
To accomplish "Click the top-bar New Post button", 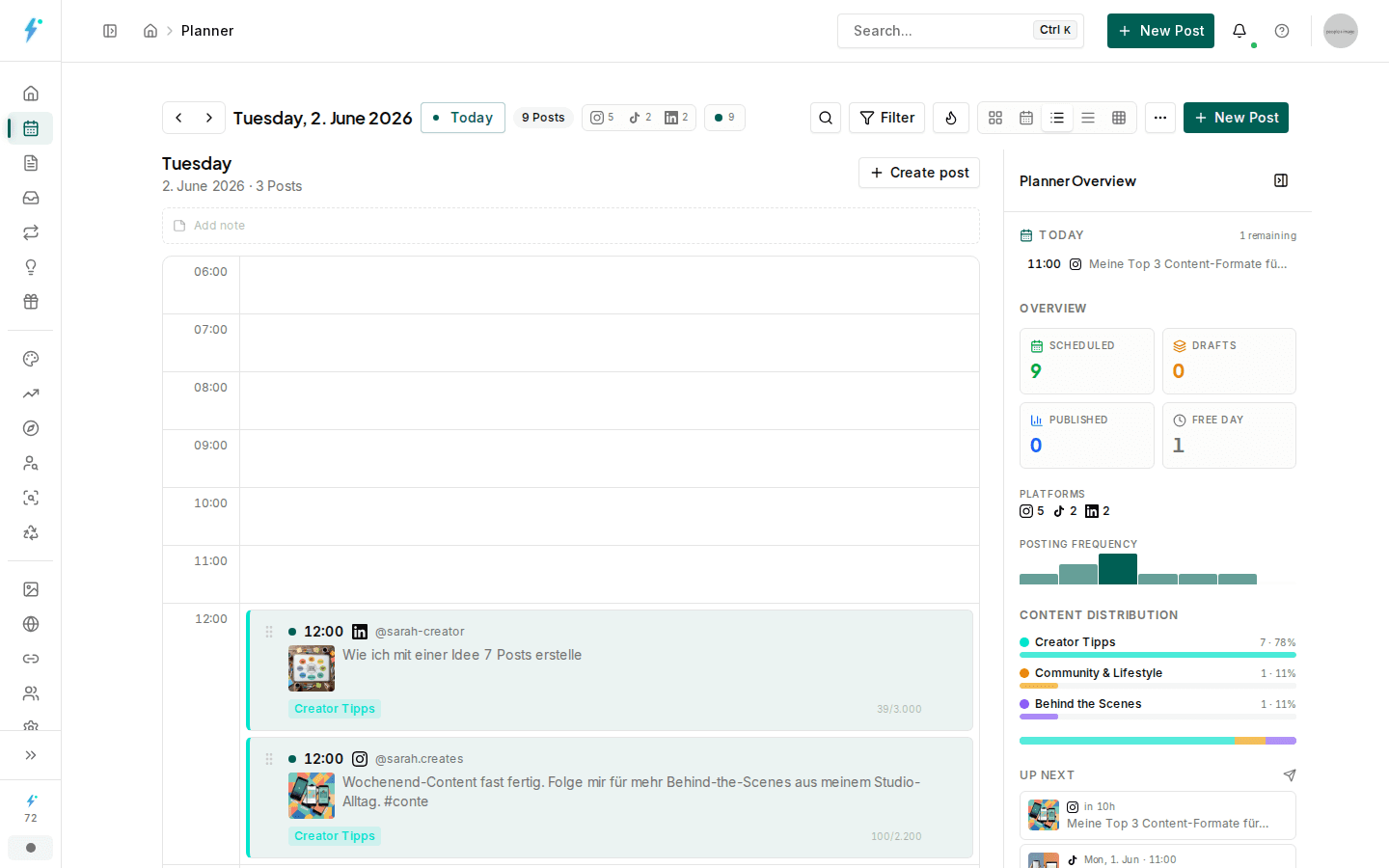I will tap(1160, 31).
